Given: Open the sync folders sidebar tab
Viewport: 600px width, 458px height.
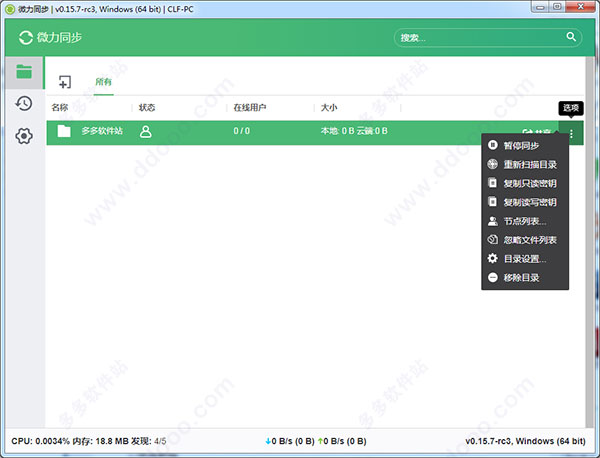Looking at the screenshot, I should (x=24, y=72).
